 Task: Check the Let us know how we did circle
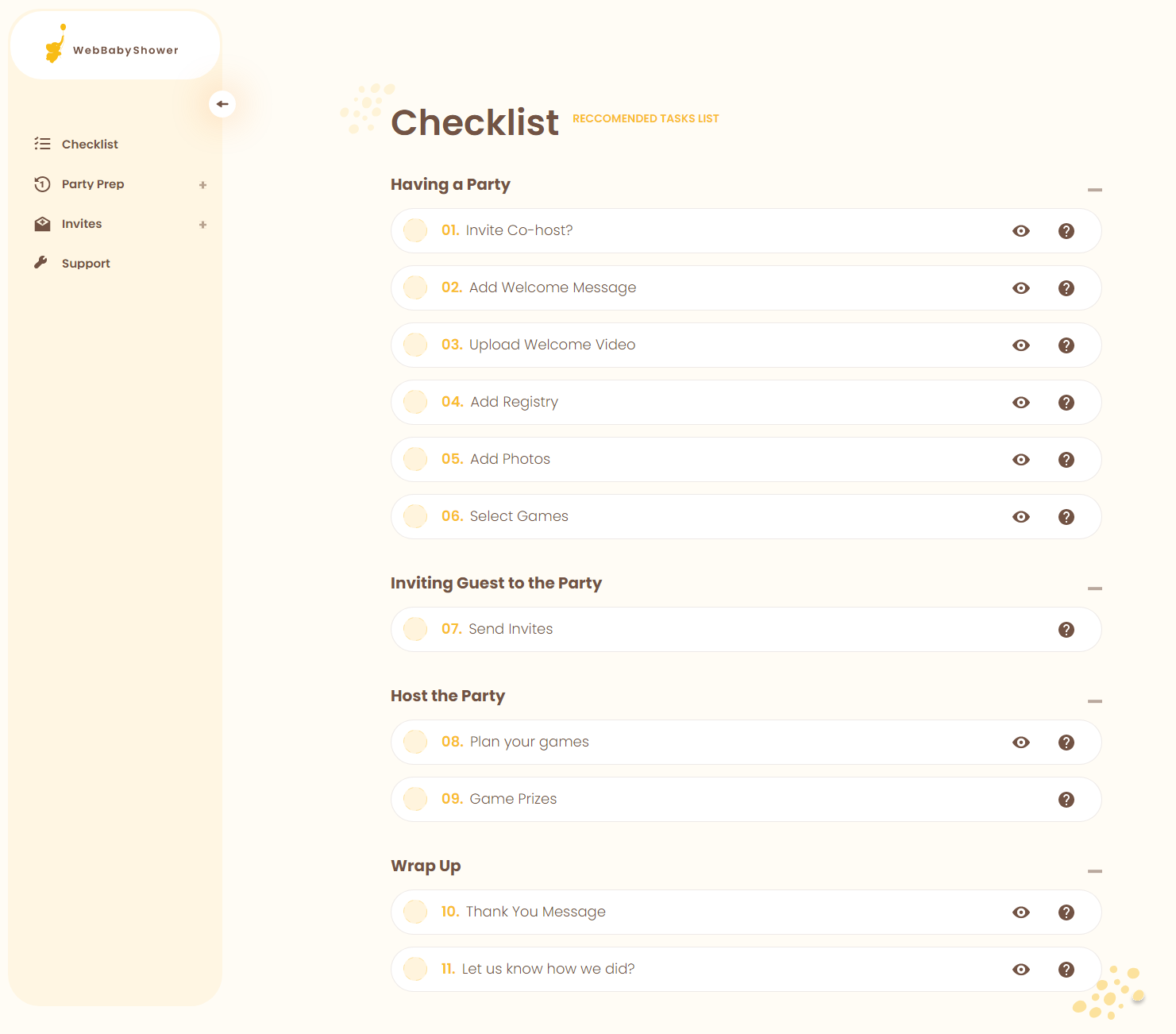pos(415,969)
